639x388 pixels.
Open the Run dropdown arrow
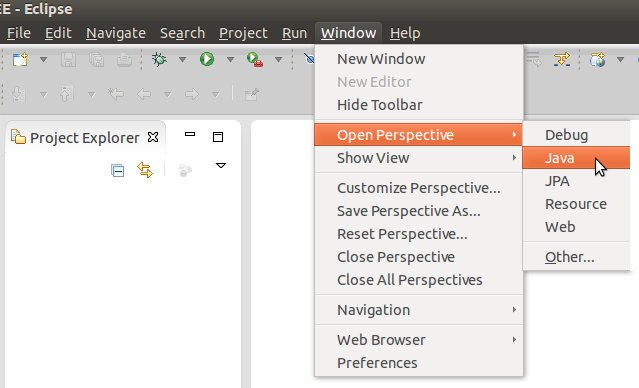coord(230,60)
